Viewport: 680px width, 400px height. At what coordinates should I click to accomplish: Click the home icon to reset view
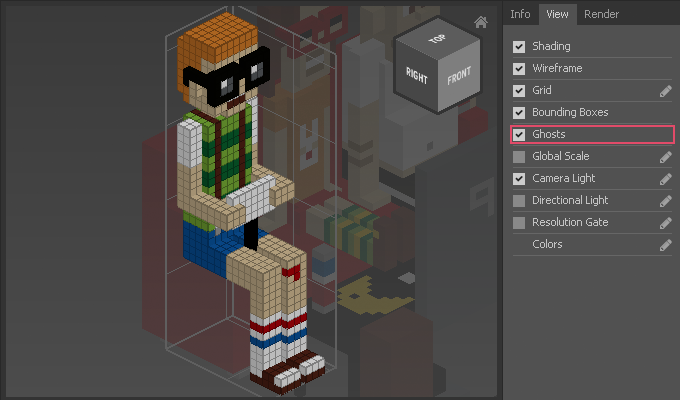(x=481, y=22)
